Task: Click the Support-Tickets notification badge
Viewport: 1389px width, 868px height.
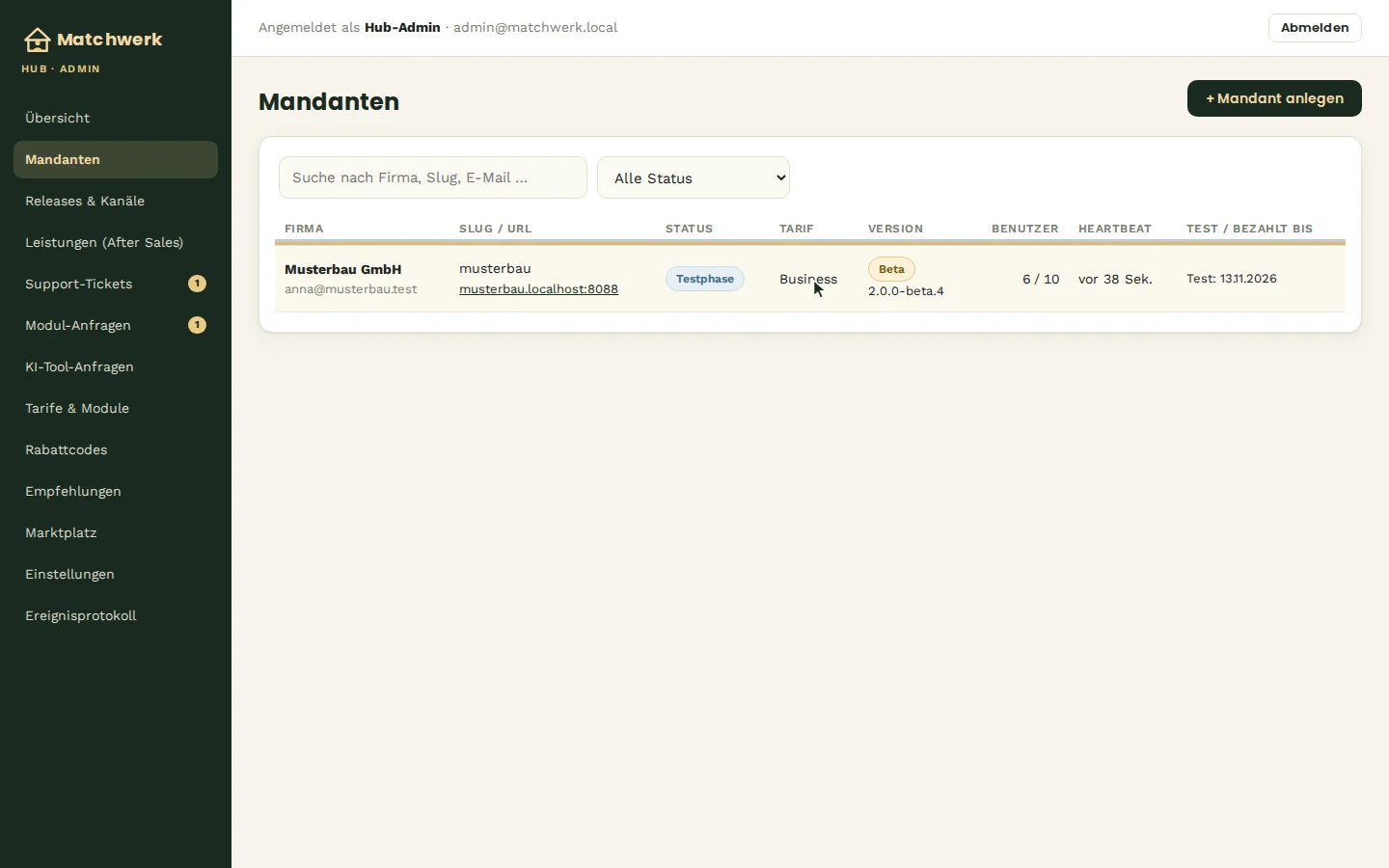Action: [x=197, y=284]
